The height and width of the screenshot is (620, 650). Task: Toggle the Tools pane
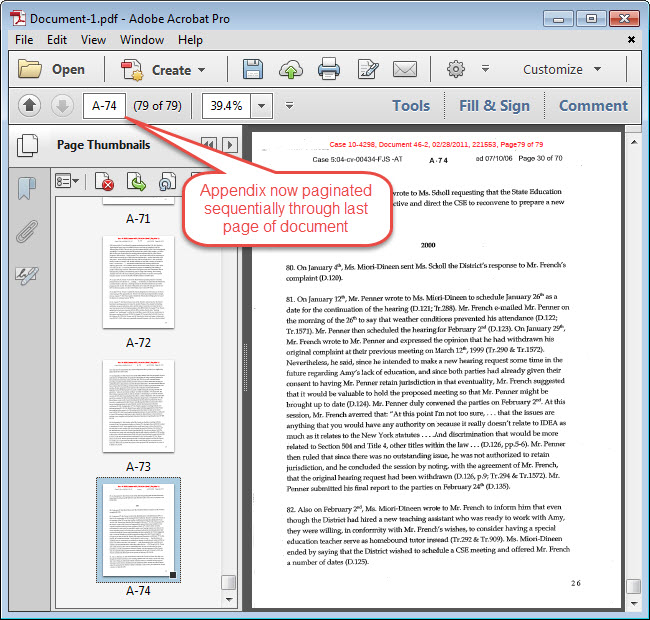pyautogui.click(x=410, y=105)
